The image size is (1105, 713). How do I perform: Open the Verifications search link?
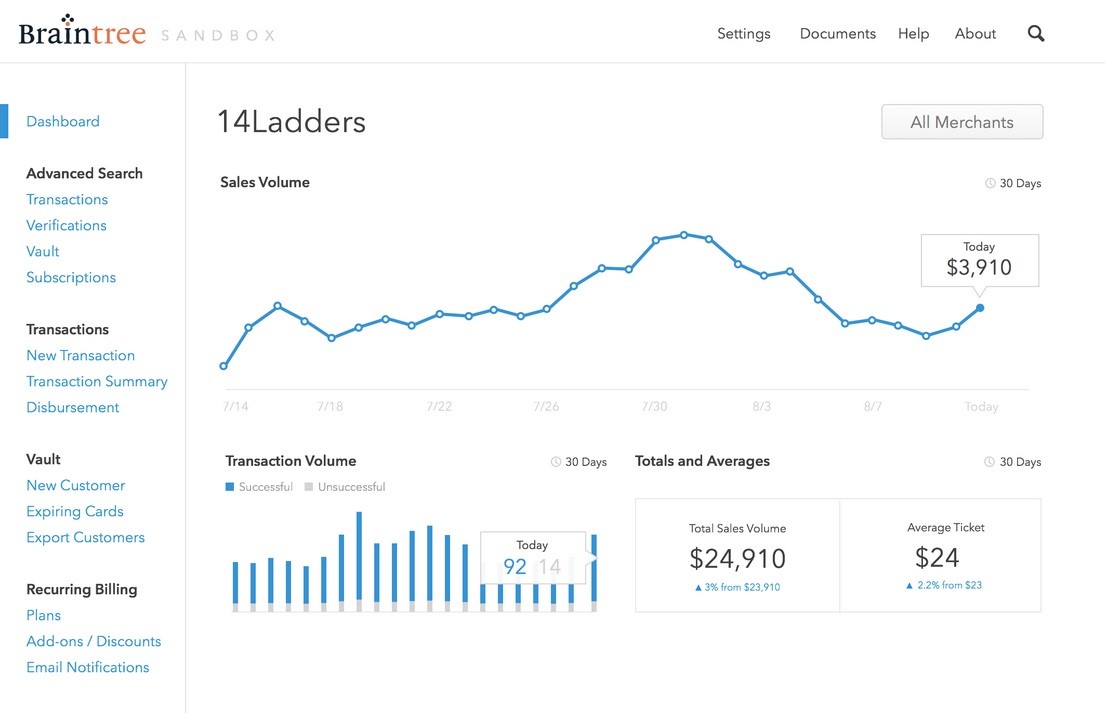click(66, 225)
